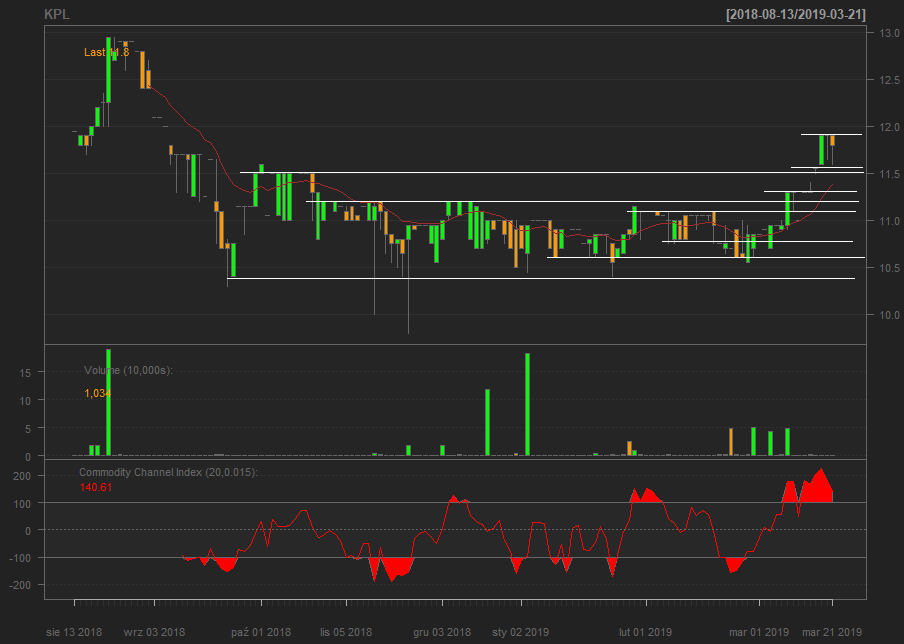Select the red CCI value 140.61
The width and height of the screenshot is (904, 644).
click(x=96, y=488)
